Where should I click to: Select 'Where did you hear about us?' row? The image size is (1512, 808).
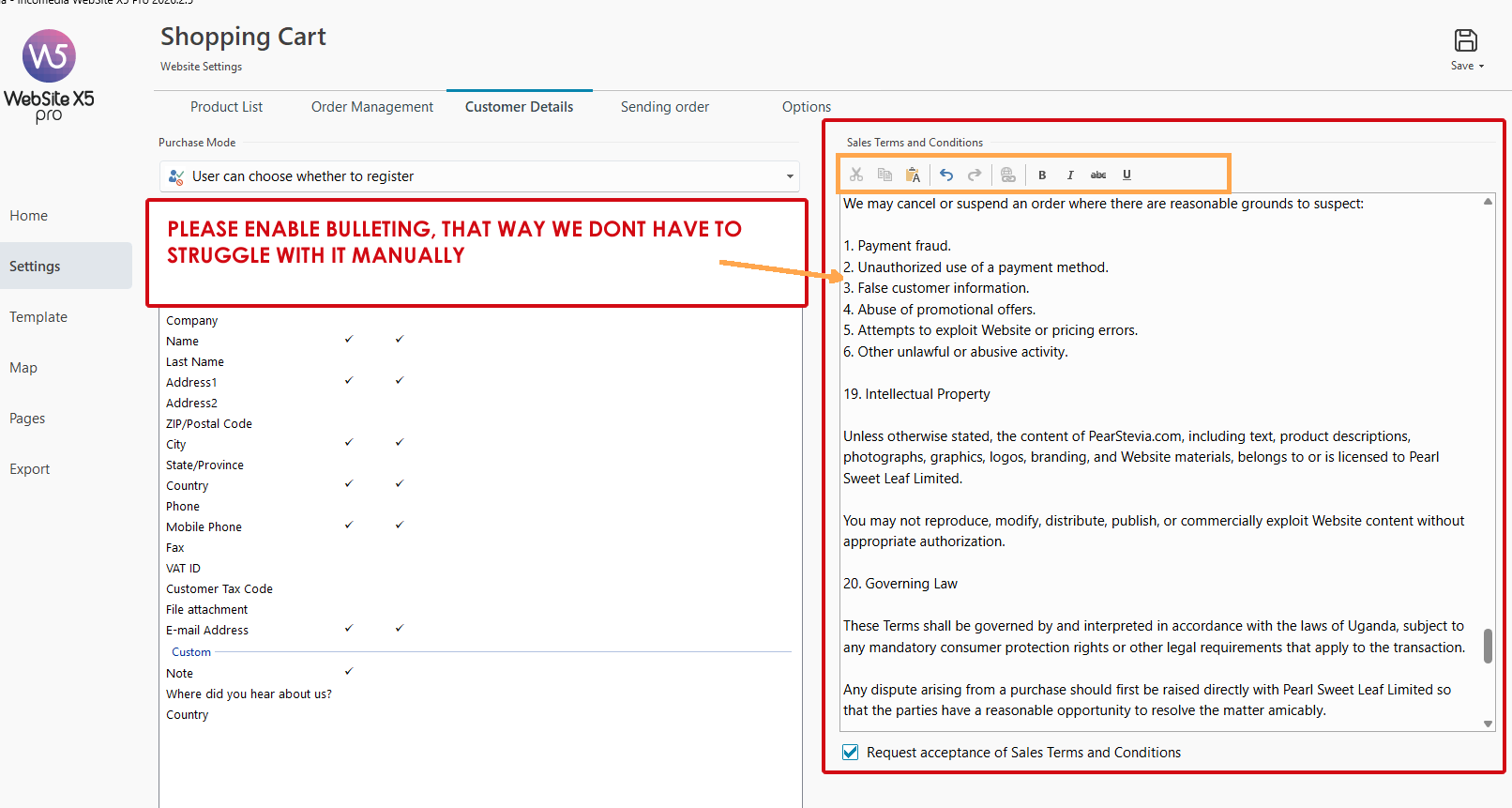tap(480, 694)
